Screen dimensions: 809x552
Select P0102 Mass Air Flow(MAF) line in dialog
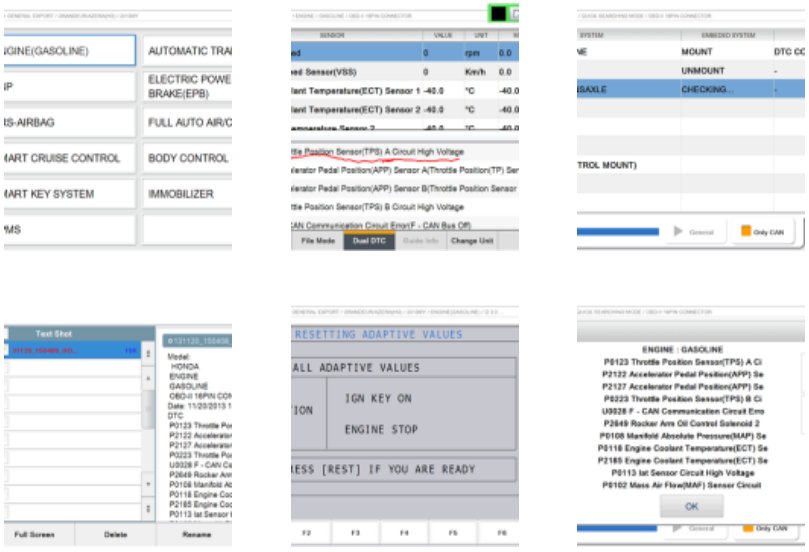(x=682, y=485)
